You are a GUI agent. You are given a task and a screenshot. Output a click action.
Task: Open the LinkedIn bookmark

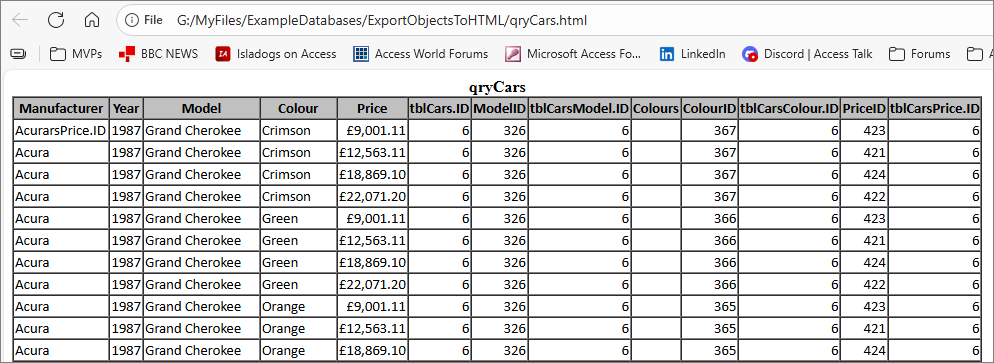click(692, 54)
